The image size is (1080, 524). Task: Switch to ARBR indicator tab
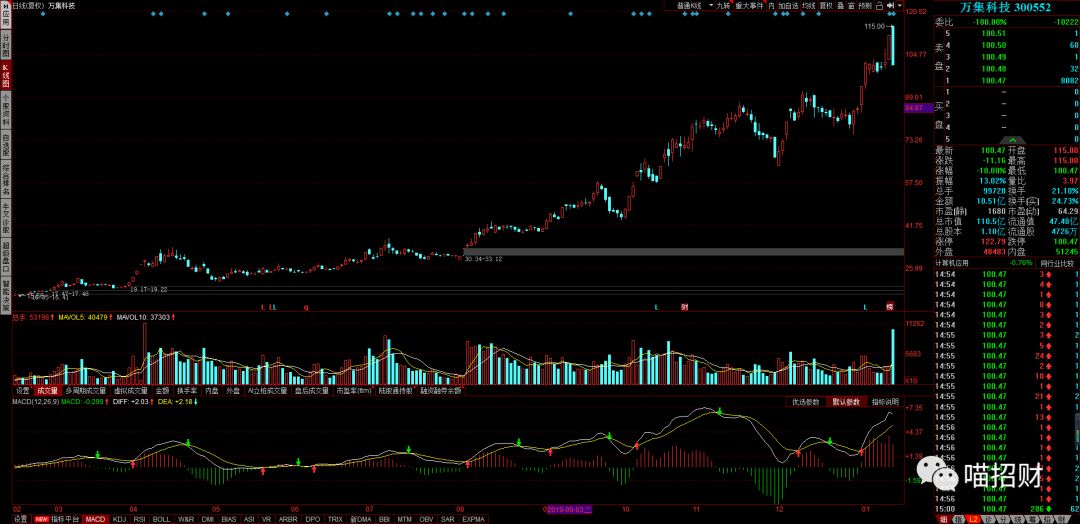[x=288, y=519]
